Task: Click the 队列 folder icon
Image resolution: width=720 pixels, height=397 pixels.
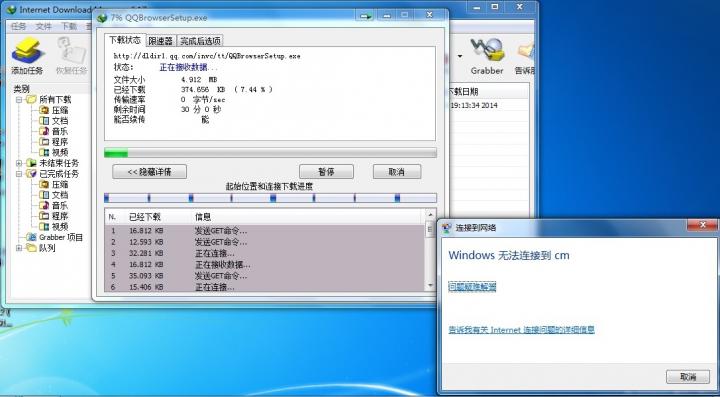Action: point(31,248)
